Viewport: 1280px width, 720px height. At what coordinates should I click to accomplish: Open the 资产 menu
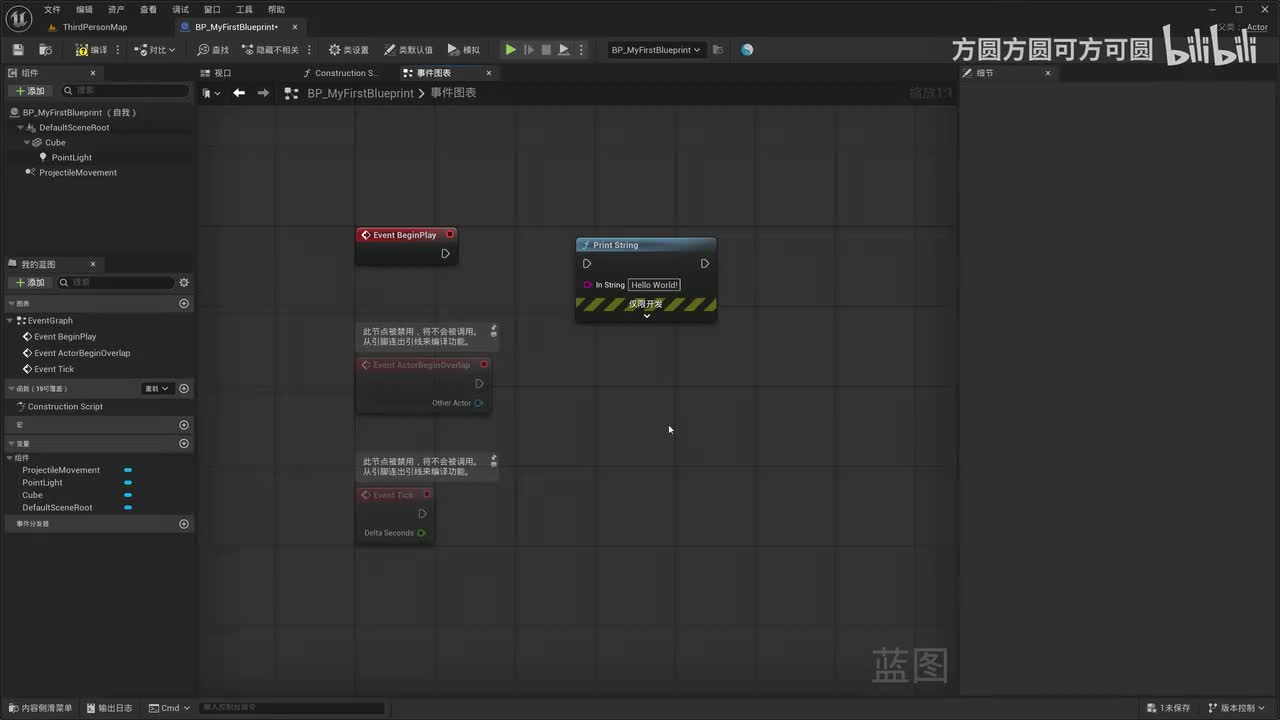coord(116,9)
